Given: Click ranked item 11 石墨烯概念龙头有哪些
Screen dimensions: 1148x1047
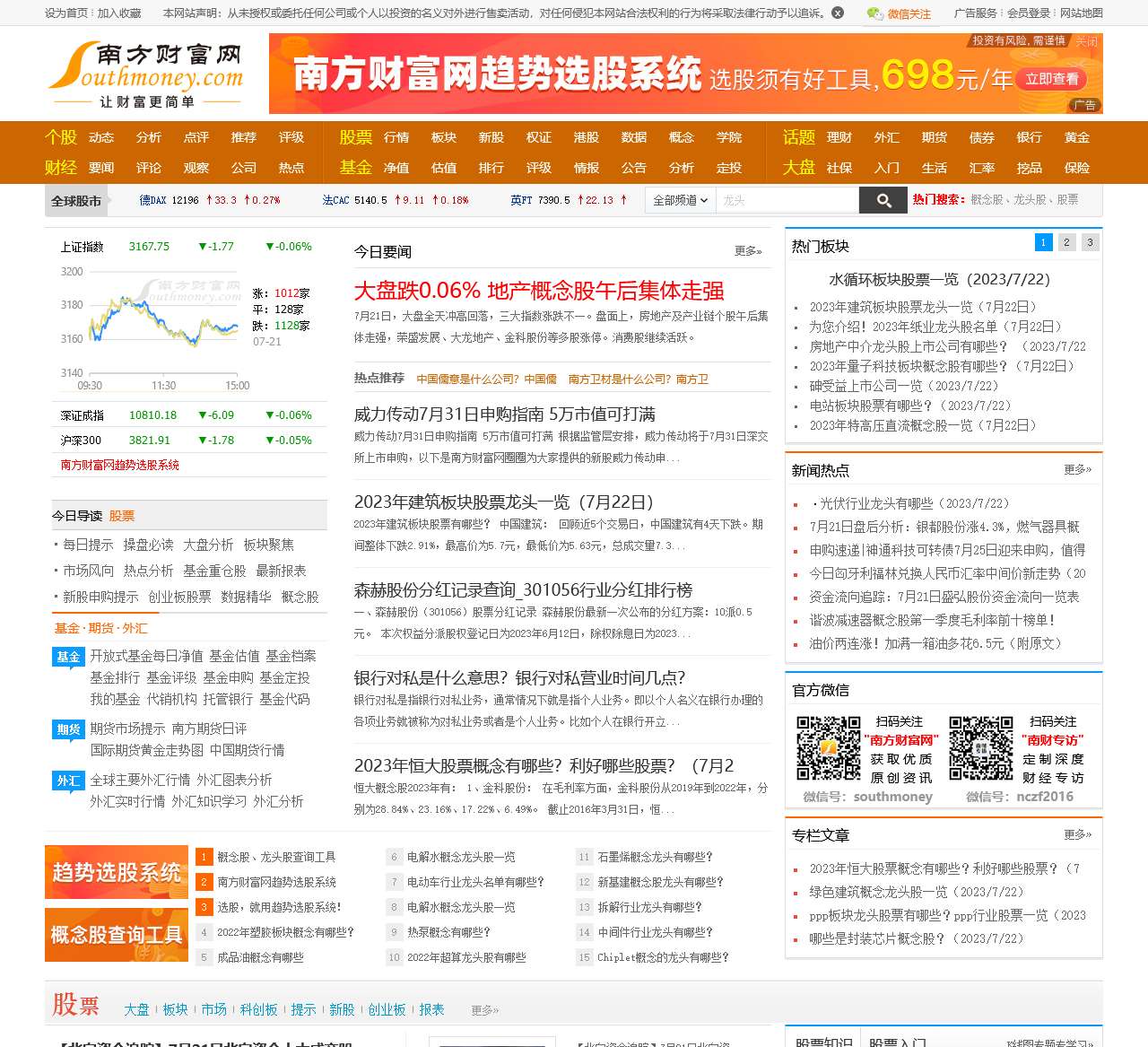Looking at the screenshot, I should (x=655, y=857).
